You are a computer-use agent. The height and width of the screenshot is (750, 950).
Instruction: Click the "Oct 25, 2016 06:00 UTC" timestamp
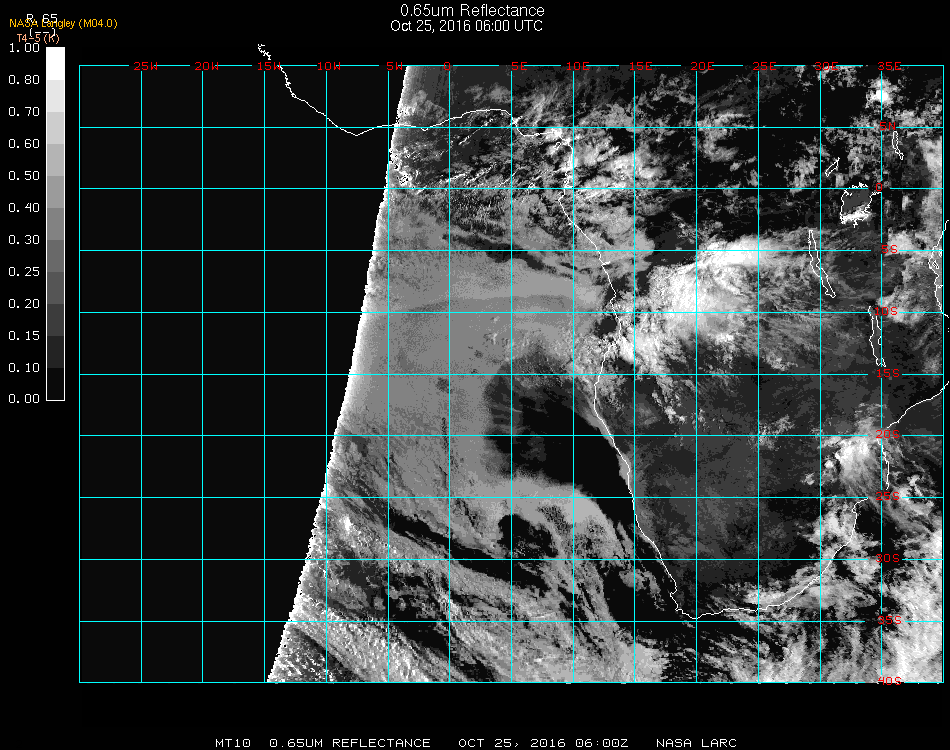(466, 26)
